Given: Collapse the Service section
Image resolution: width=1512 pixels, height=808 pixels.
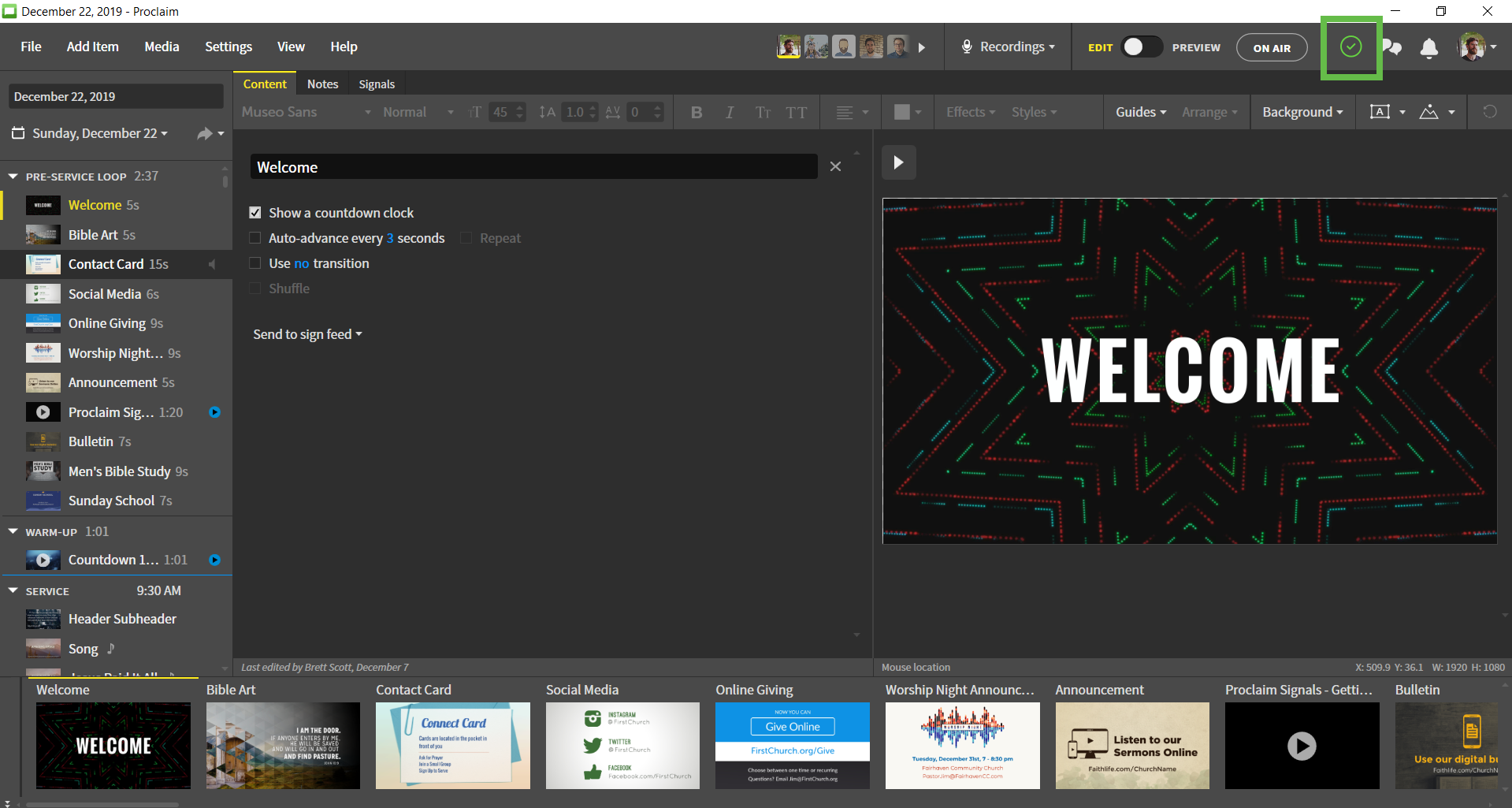Looking at the screenshot, I should 13,590.
